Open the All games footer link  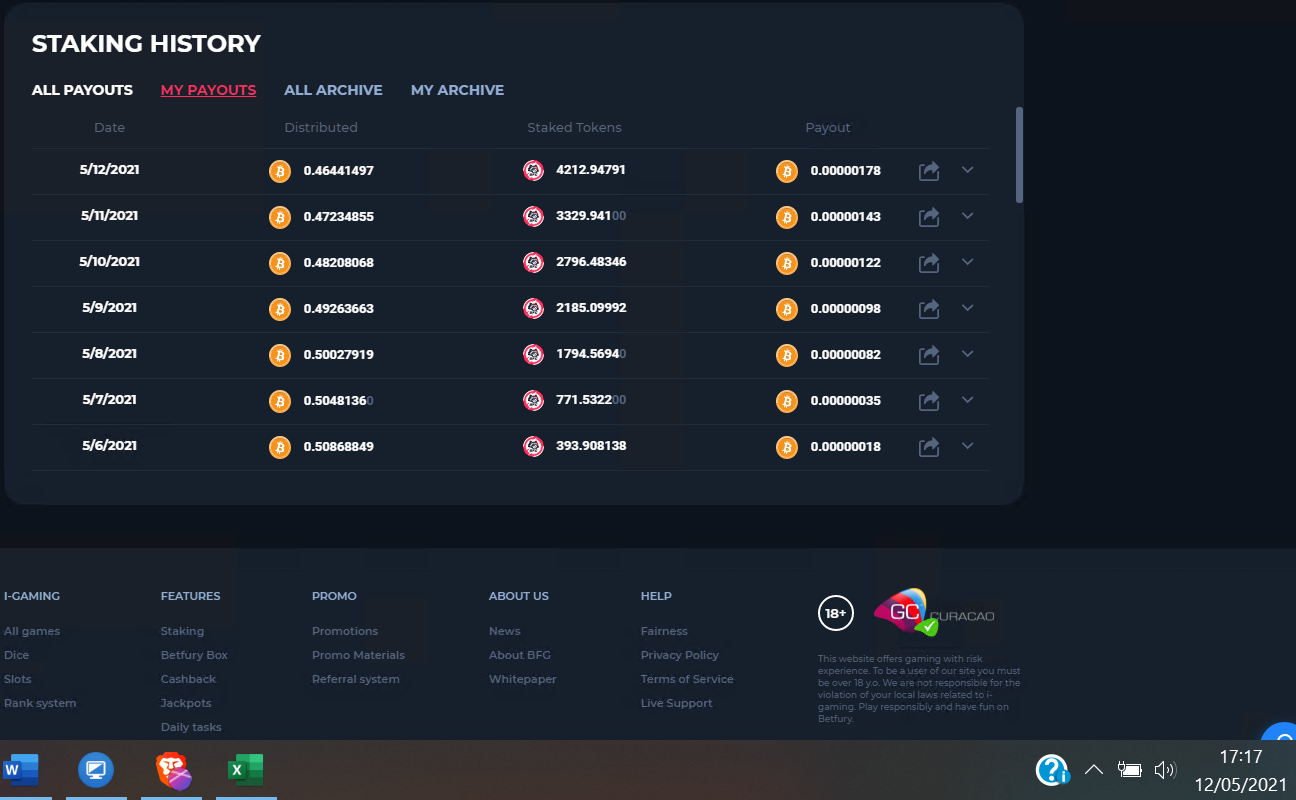[x=32, y=631]
